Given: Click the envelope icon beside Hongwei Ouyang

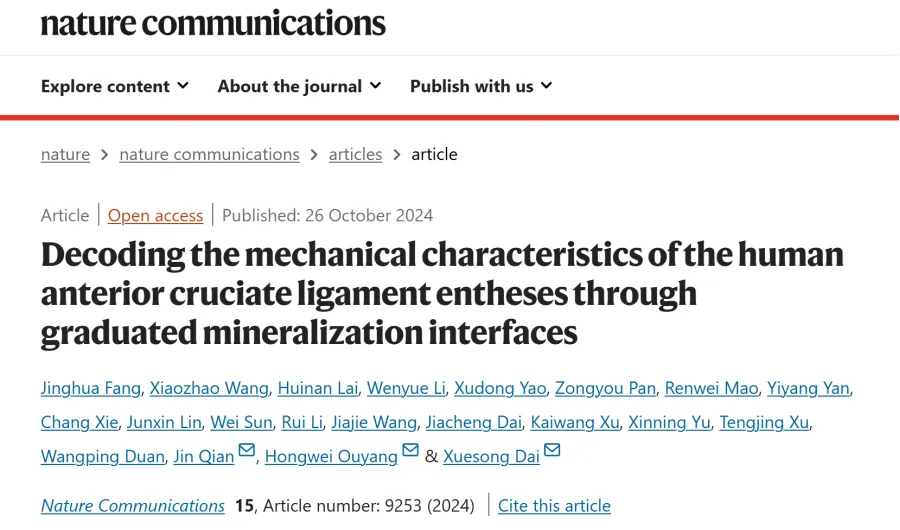Looking at the screenshot, I should point(410,452).
